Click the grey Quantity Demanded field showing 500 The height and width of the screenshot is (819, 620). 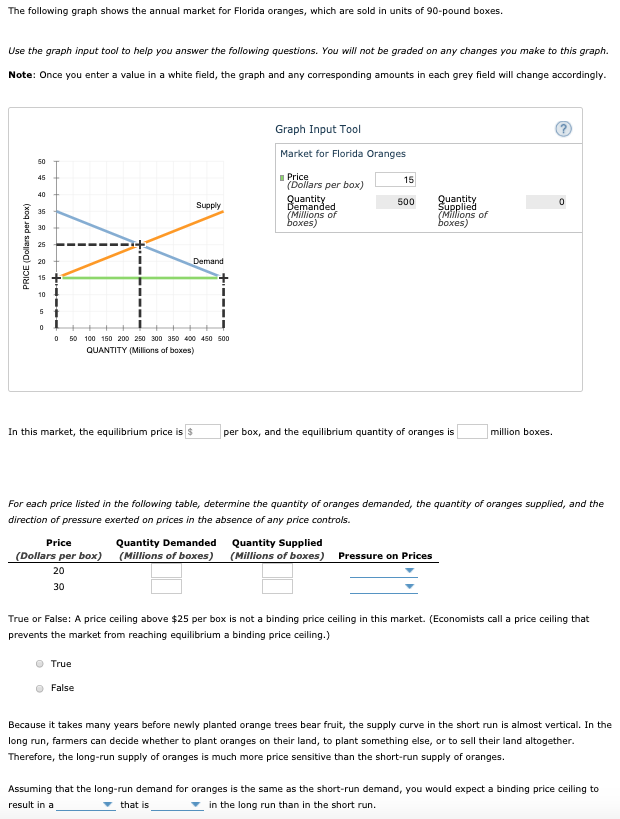(x=395, y=201)
